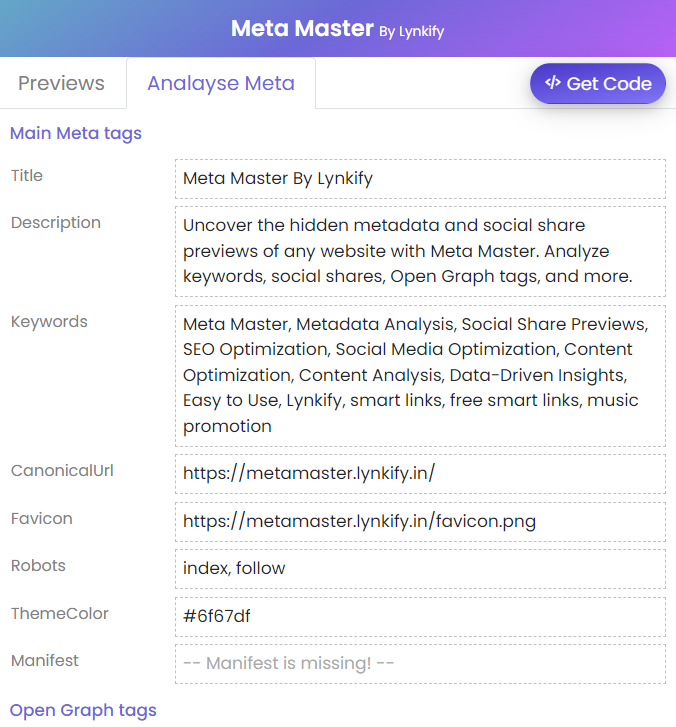Select the CanonicalUrl value field
The width and height of the screenshot is (676, 727).
click(x=420, y=474)
